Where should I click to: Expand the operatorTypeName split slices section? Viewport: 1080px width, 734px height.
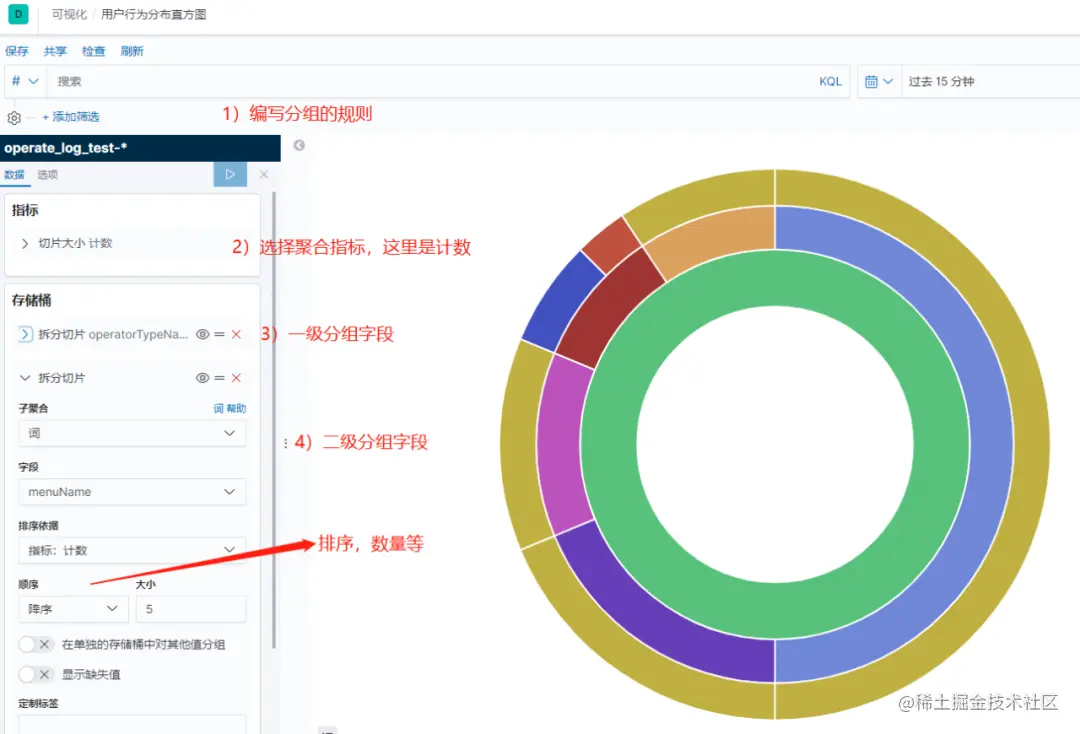[x=25, y=334]
